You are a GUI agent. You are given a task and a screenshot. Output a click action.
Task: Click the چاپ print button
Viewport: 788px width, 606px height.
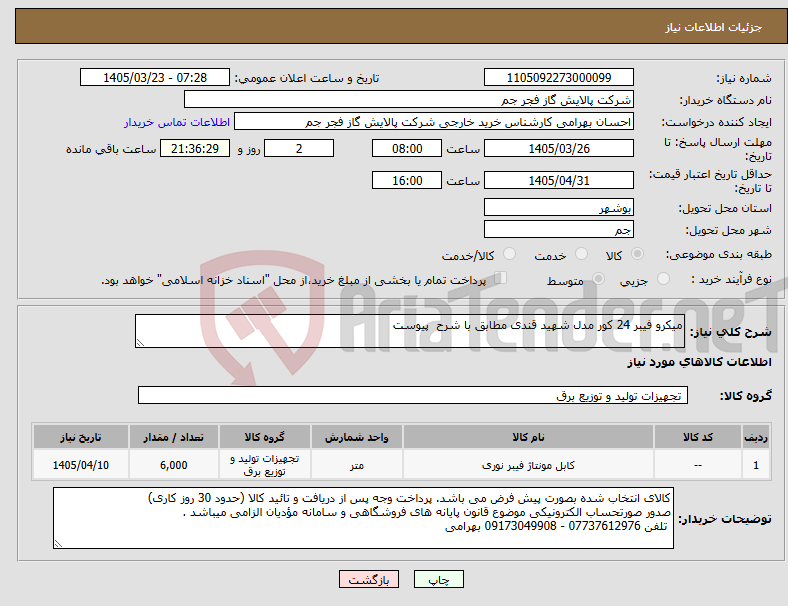pos(439,579)
